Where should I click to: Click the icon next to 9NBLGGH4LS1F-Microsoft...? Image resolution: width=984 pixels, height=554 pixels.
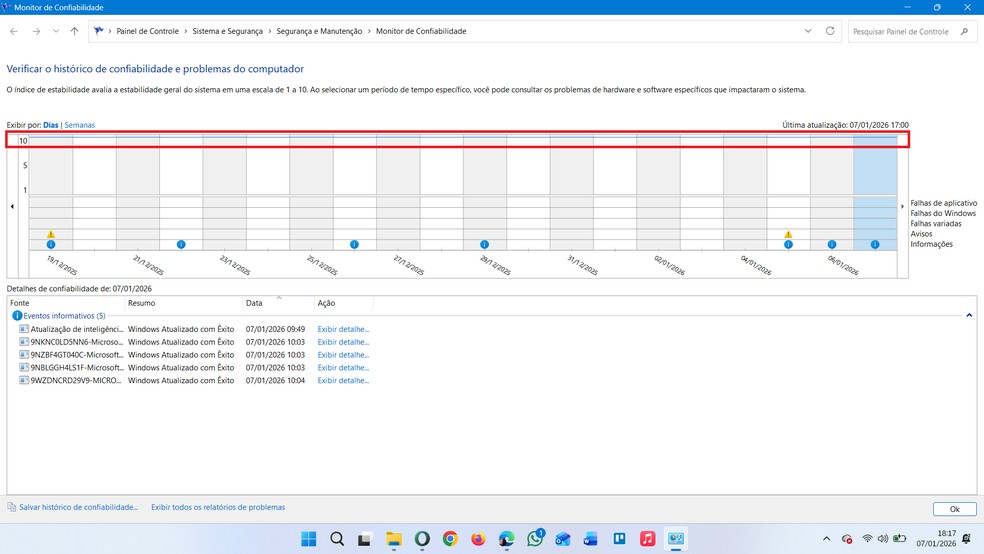24,367
